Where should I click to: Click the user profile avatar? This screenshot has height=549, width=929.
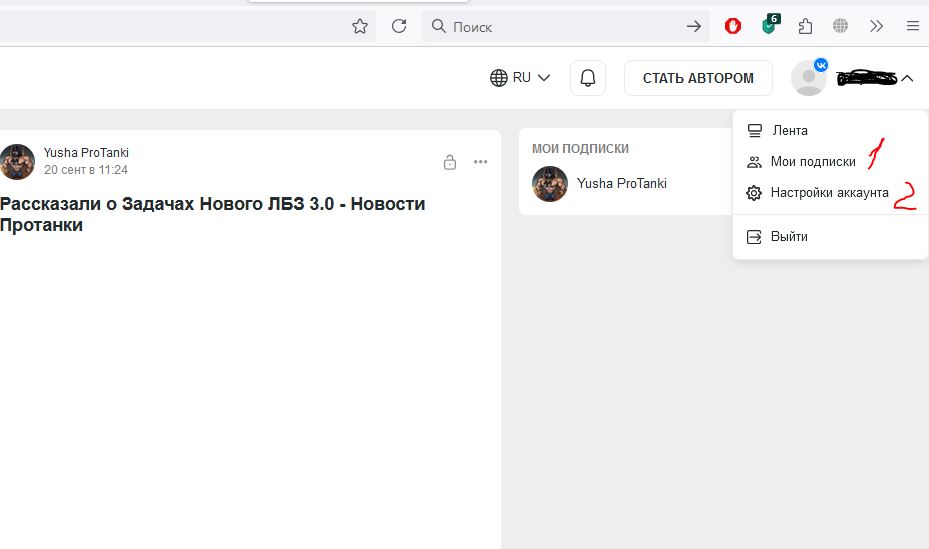click(809, 78)
